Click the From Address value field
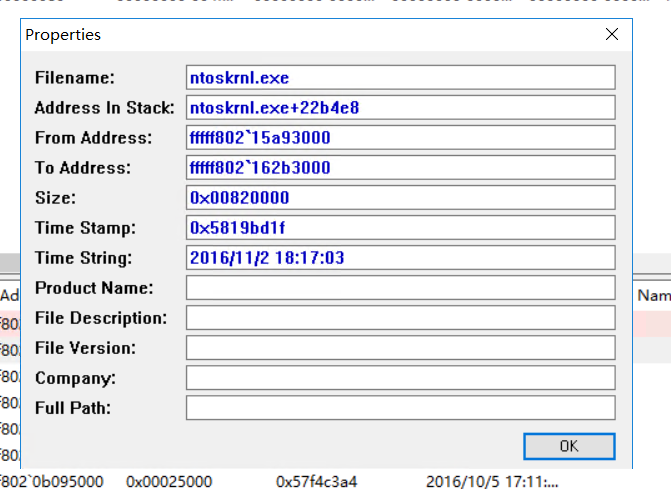 click(401, 137)
